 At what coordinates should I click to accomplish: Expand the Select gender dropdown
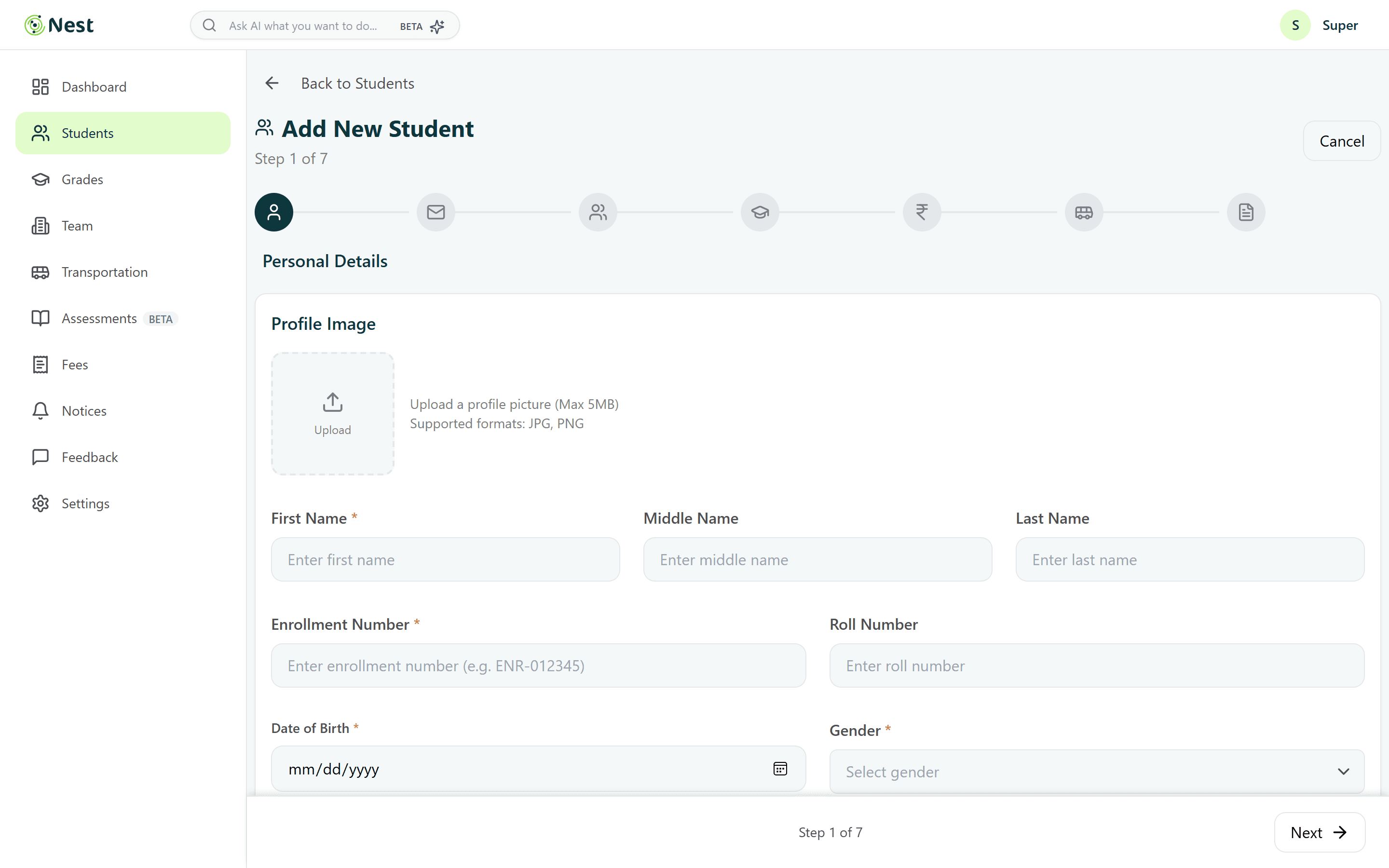(1097, 772)
